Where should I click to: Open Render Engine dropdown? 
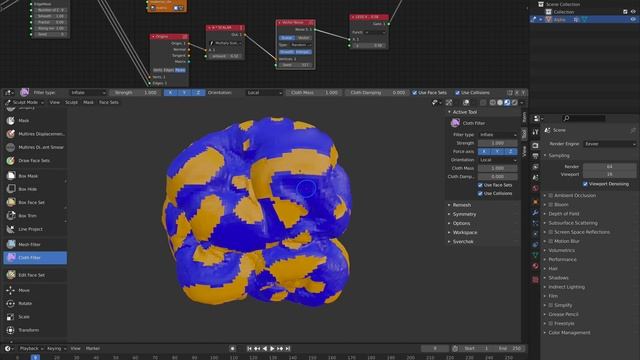609,144
